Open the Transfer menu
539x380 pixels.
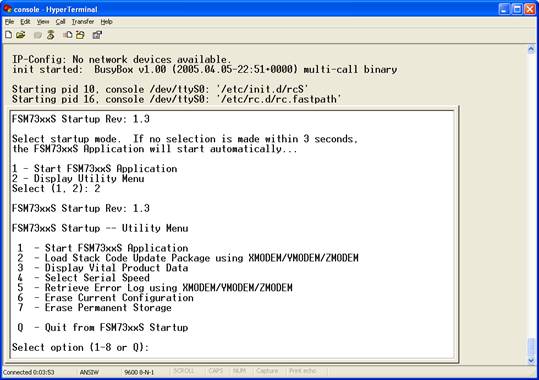[83, 22]
